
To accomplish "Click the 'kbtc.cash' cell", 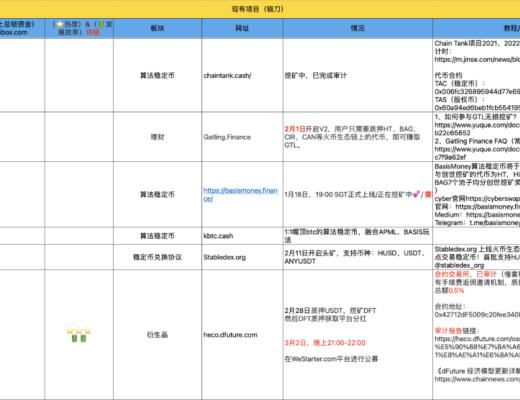I will [242, 236].
